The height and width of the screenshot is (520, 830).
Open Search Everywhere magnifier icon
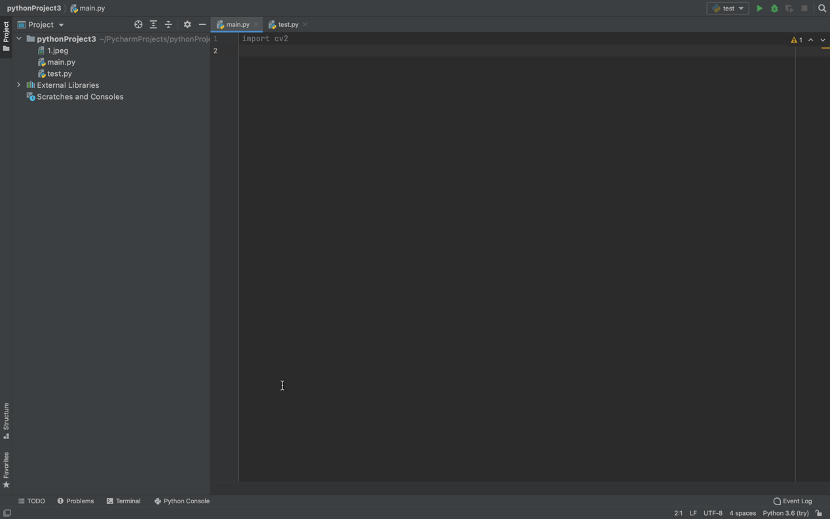tap(822, 8)
